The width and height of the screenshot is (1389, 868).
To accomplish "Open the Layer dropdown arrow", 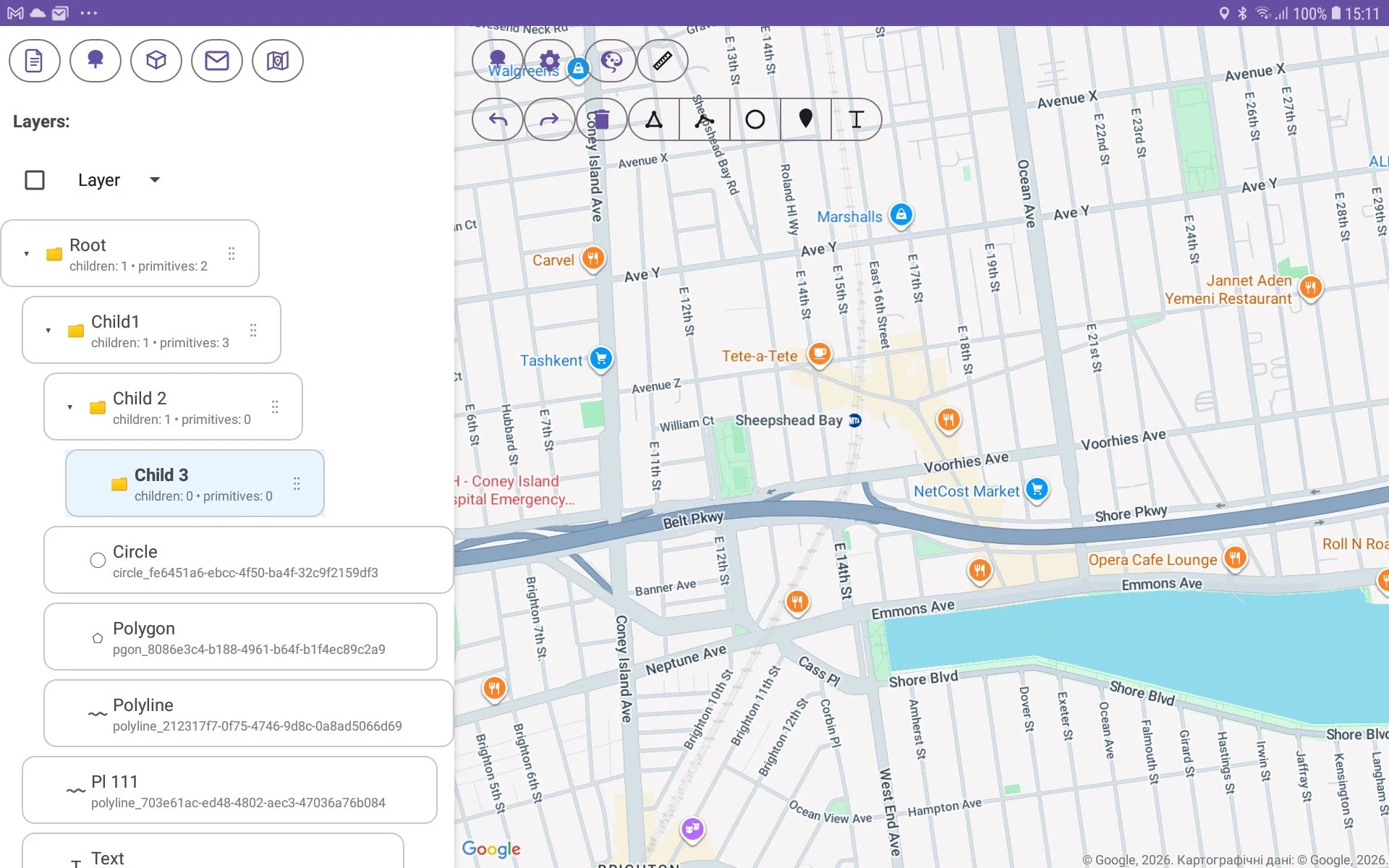I will pyautogui.click(x=155, y=180).
